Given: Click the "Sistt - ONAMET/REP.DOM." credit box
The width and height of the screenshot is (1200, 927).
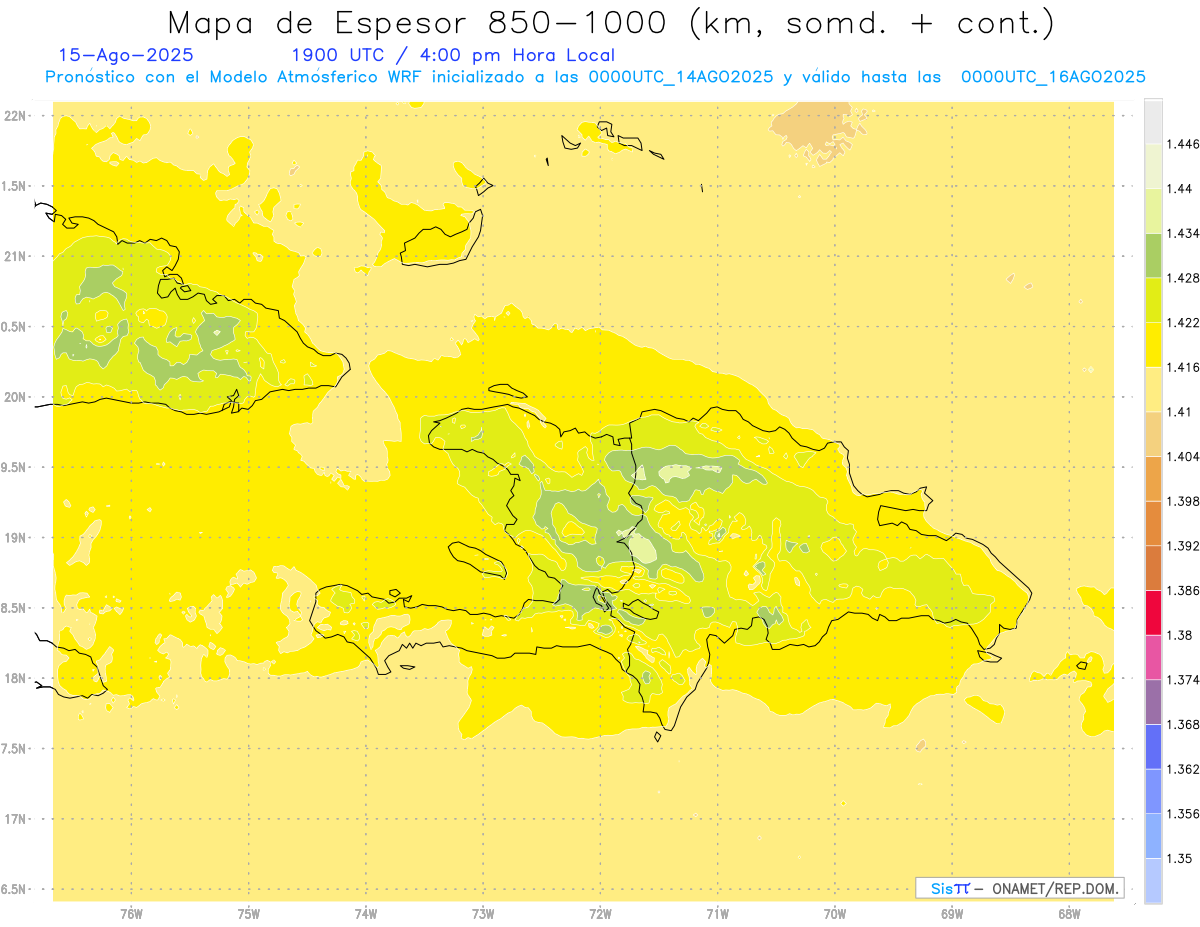Looking at the screenshot, I should tap(1020, 888).
